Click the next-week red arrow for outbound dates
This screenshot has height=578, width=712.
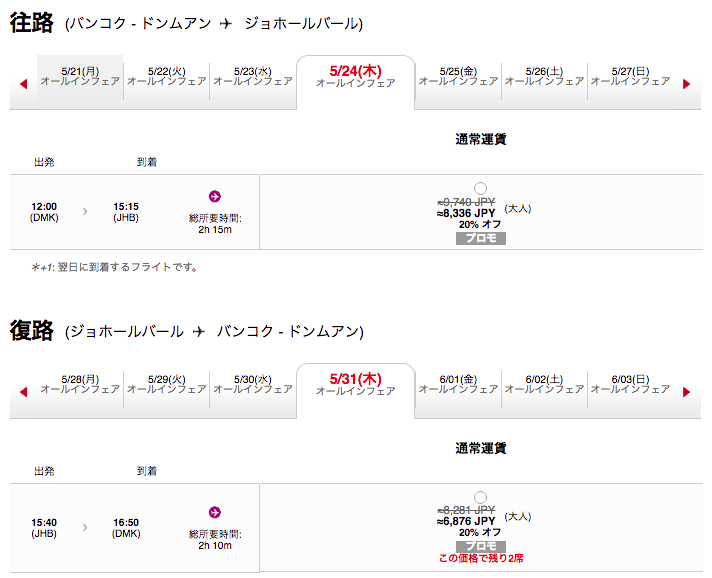[687, 84]
